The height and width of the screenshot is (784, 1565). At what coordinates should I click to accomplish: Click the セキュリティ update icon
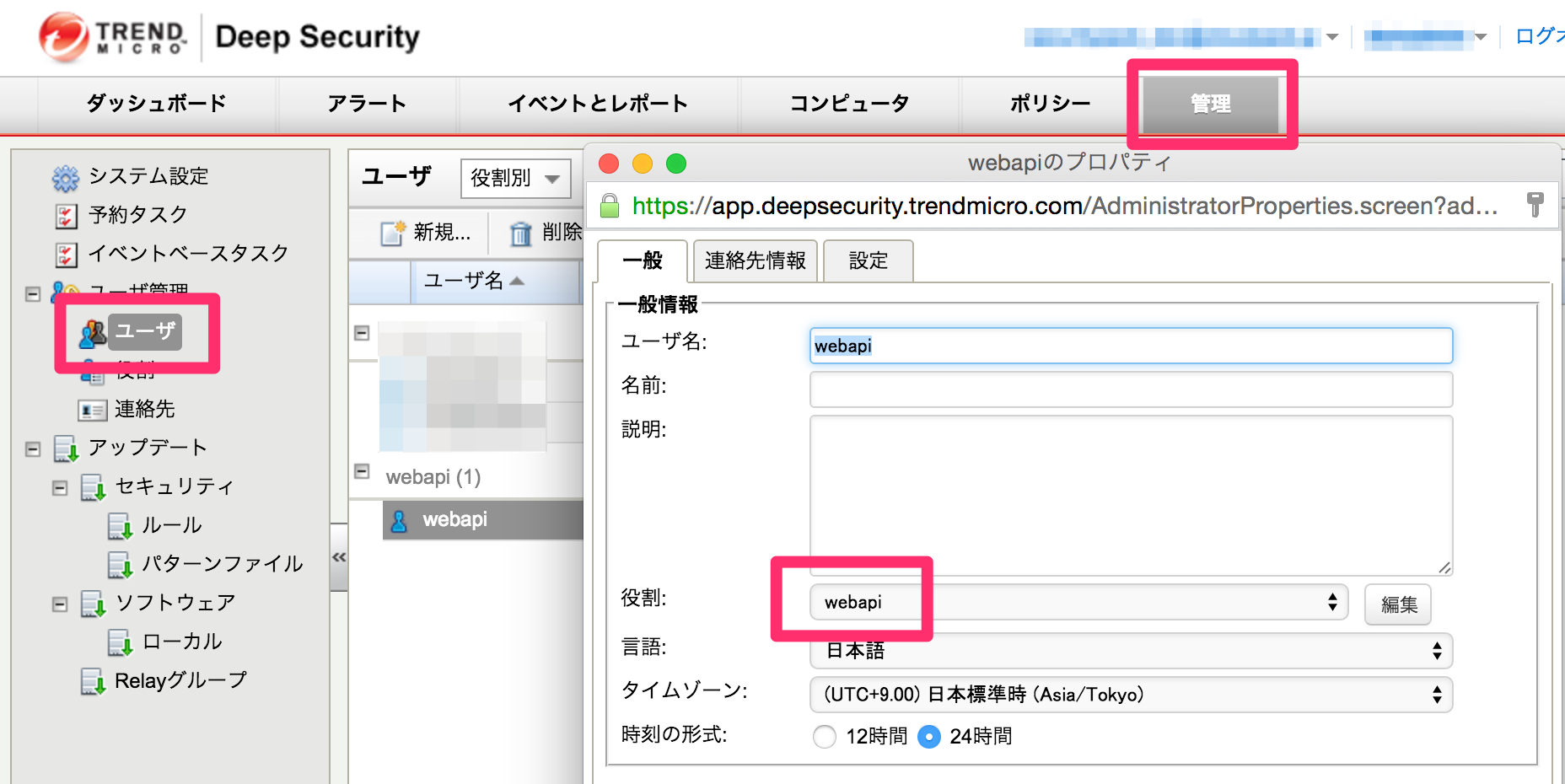point(93,487)
